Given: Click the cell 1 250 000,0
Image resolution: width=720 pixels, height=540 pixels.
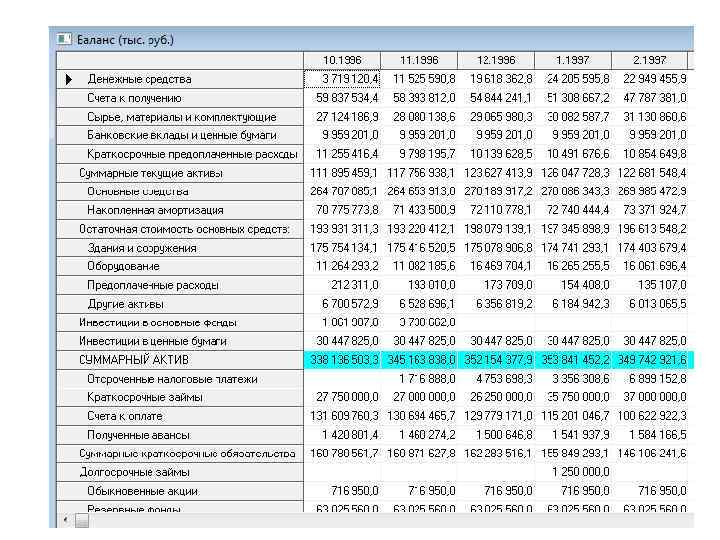Looking at the screenshot, I should [573, 472].
